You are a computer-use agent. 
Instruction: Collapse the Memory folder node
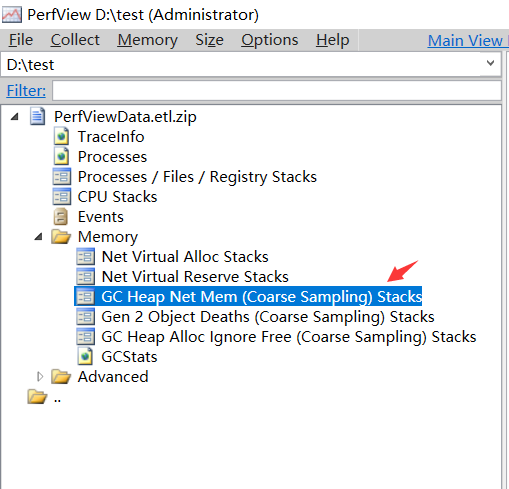click(x=39, y=237)
